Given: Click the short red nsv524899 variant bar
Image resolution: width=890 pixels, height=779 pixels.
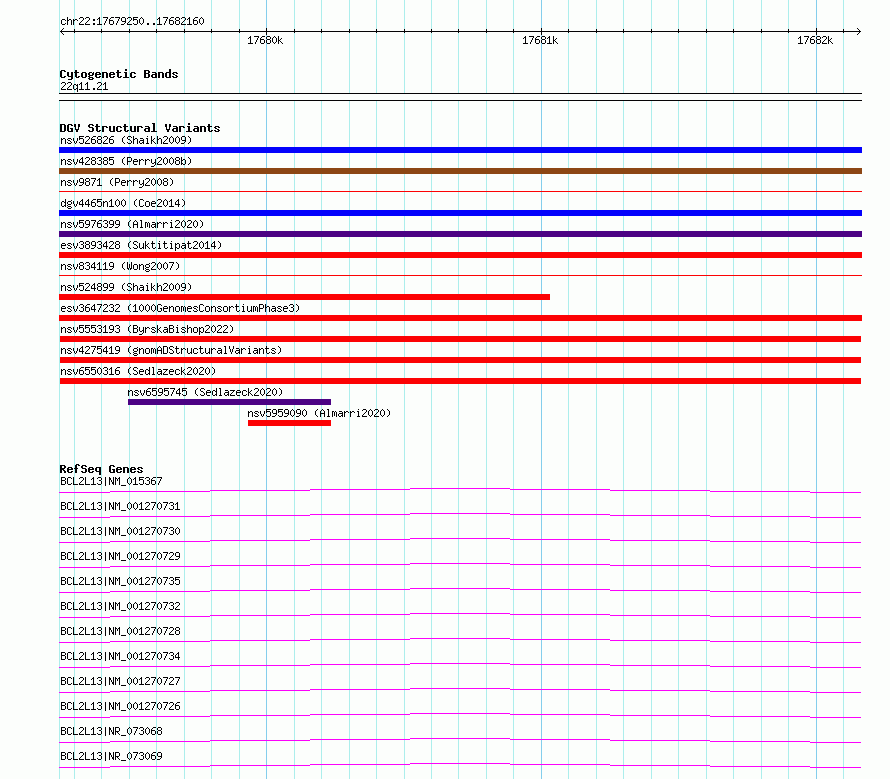Looking at the screenshot, I should point(305,297).
